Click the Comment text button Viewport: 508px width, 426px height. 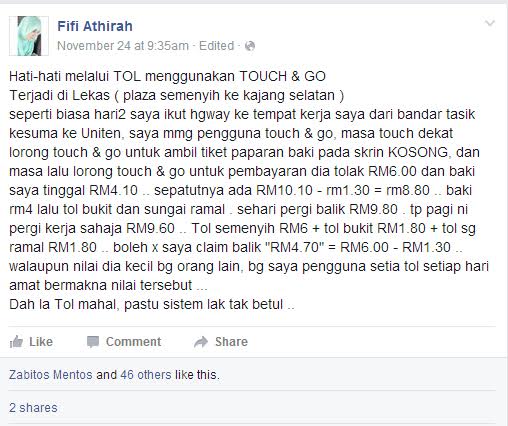pyautogui.click(x=133, y=342)
